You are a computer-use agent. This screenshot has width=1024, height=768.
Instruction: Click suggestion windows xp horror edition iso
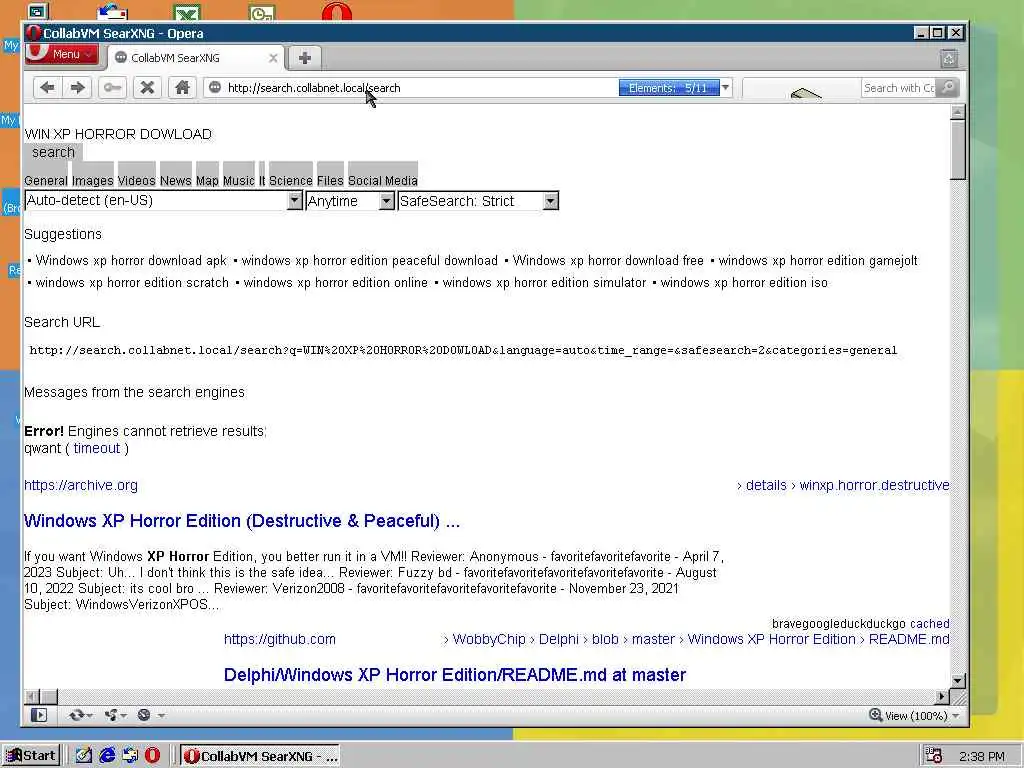tap(744, 283)
